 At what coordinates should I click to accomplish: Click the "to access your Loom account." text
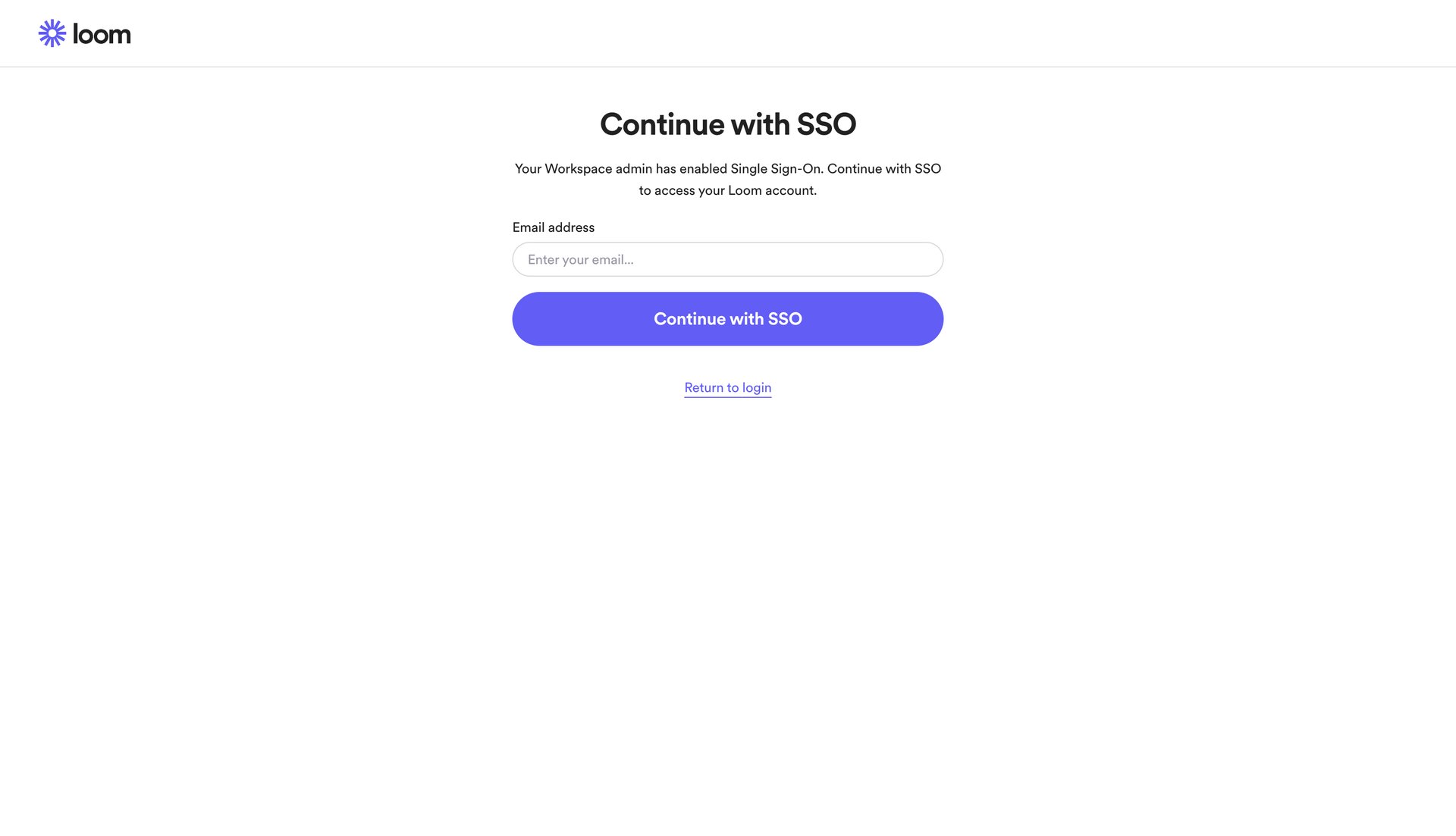[727, 190]
